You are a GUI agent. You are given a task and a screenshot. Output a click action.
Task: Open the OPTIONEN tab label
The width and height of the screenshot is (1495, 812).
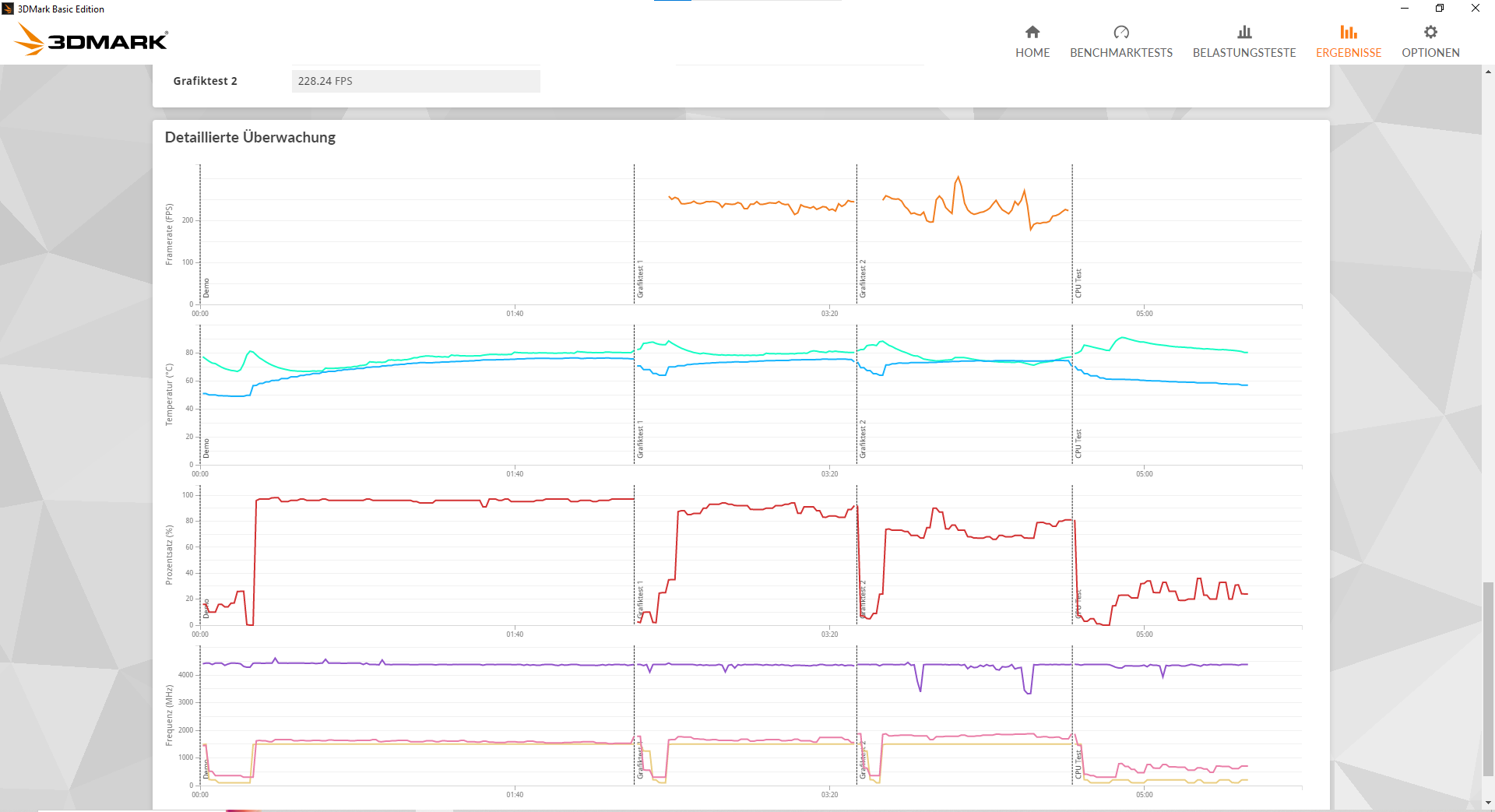(x=1430, y=53)
